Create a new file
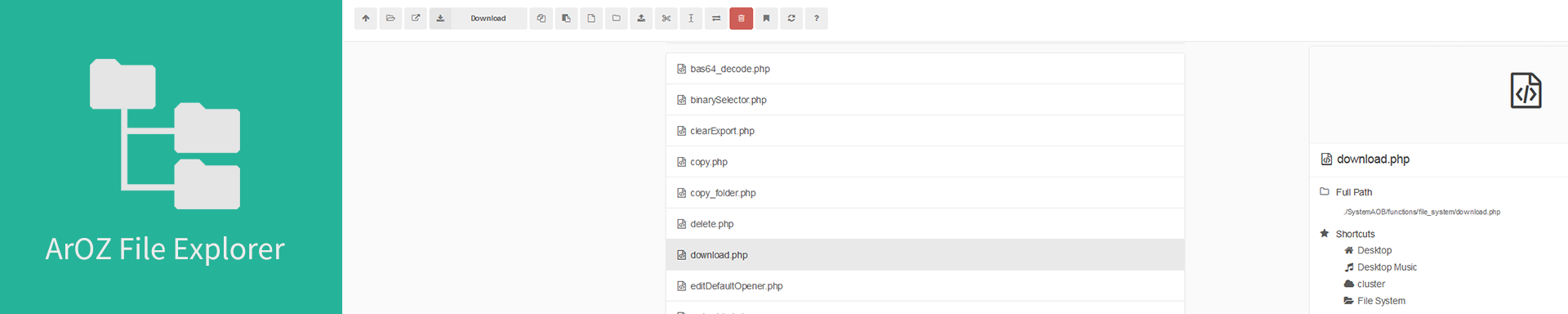The width and height of the screenshot is (1568, 314). coord(591,18)
